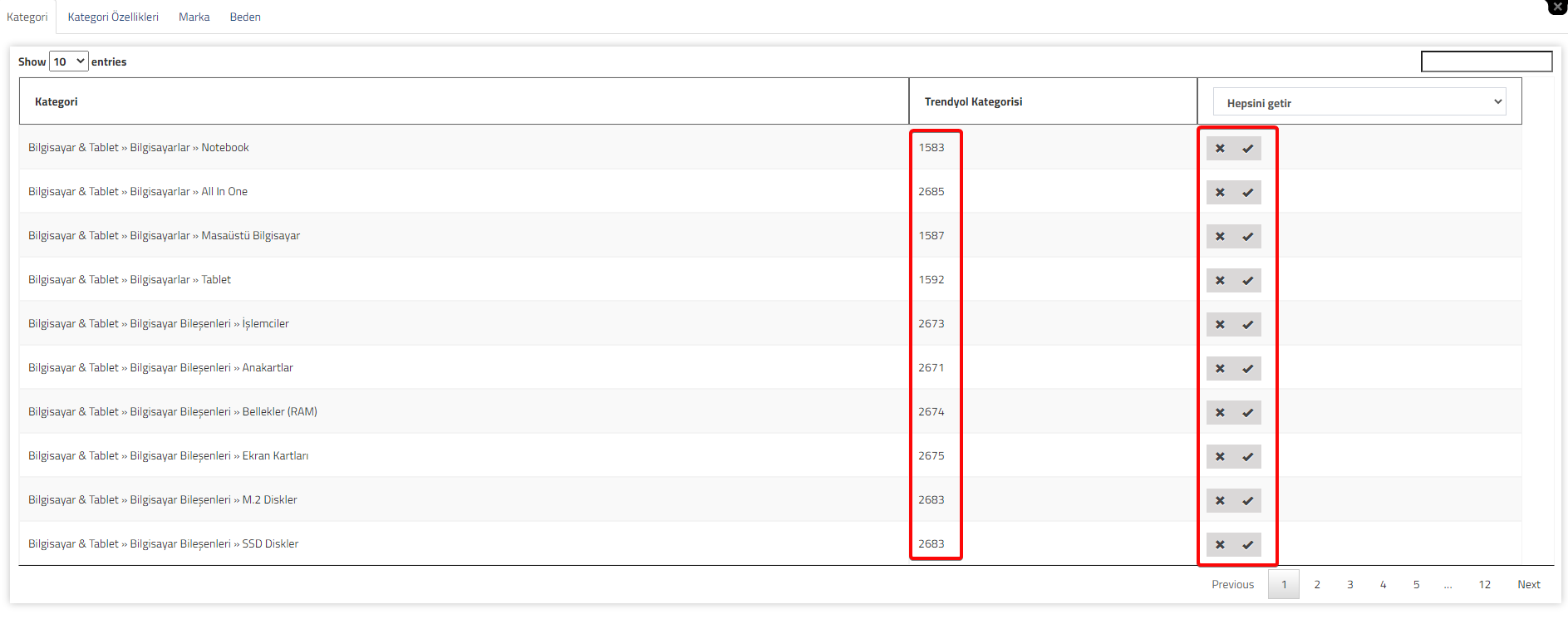The height and width of the screenshot is (624, 1568).
Task: Click the checkmark in the Tablet row
Action: pos(1247,281)
